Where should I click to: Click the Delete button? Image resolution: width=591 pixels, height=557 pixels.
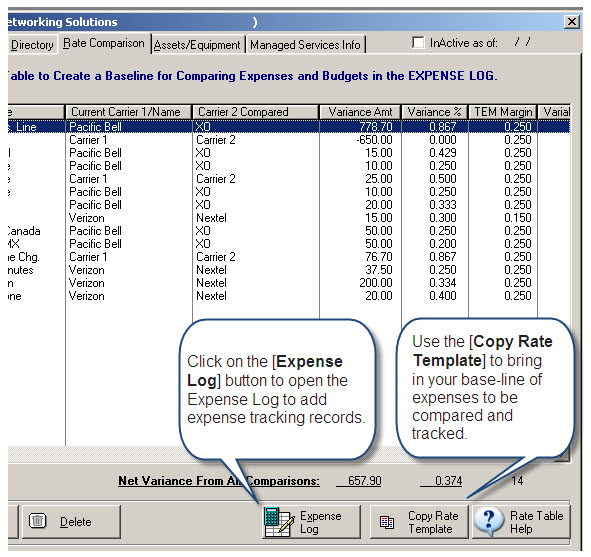(71, 522)
